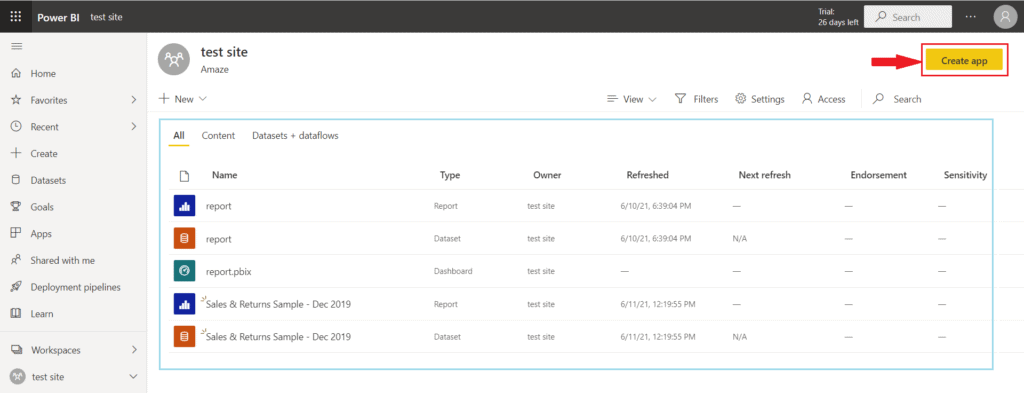The image size is (1024, 393).
Task: Select the All tab
Action: [179, 136]
